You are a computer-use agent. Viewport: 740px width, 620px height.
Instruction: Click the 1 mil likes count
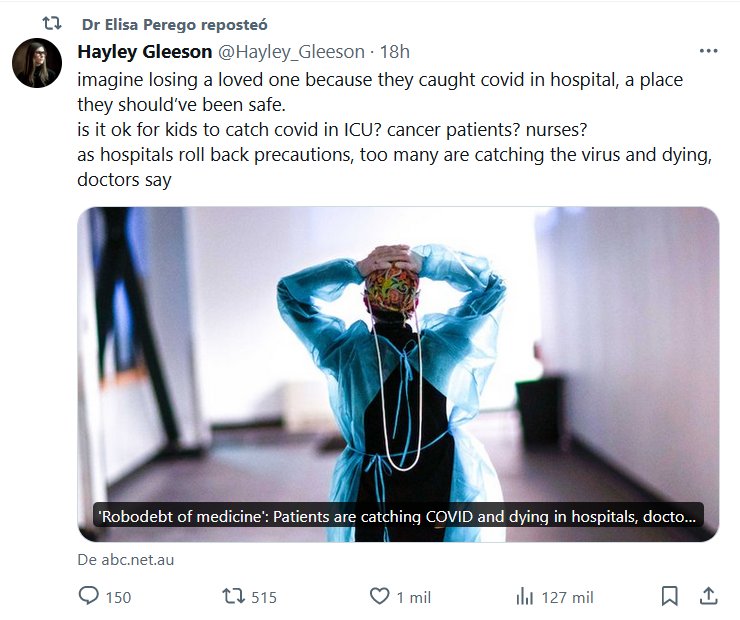[414, 597]
